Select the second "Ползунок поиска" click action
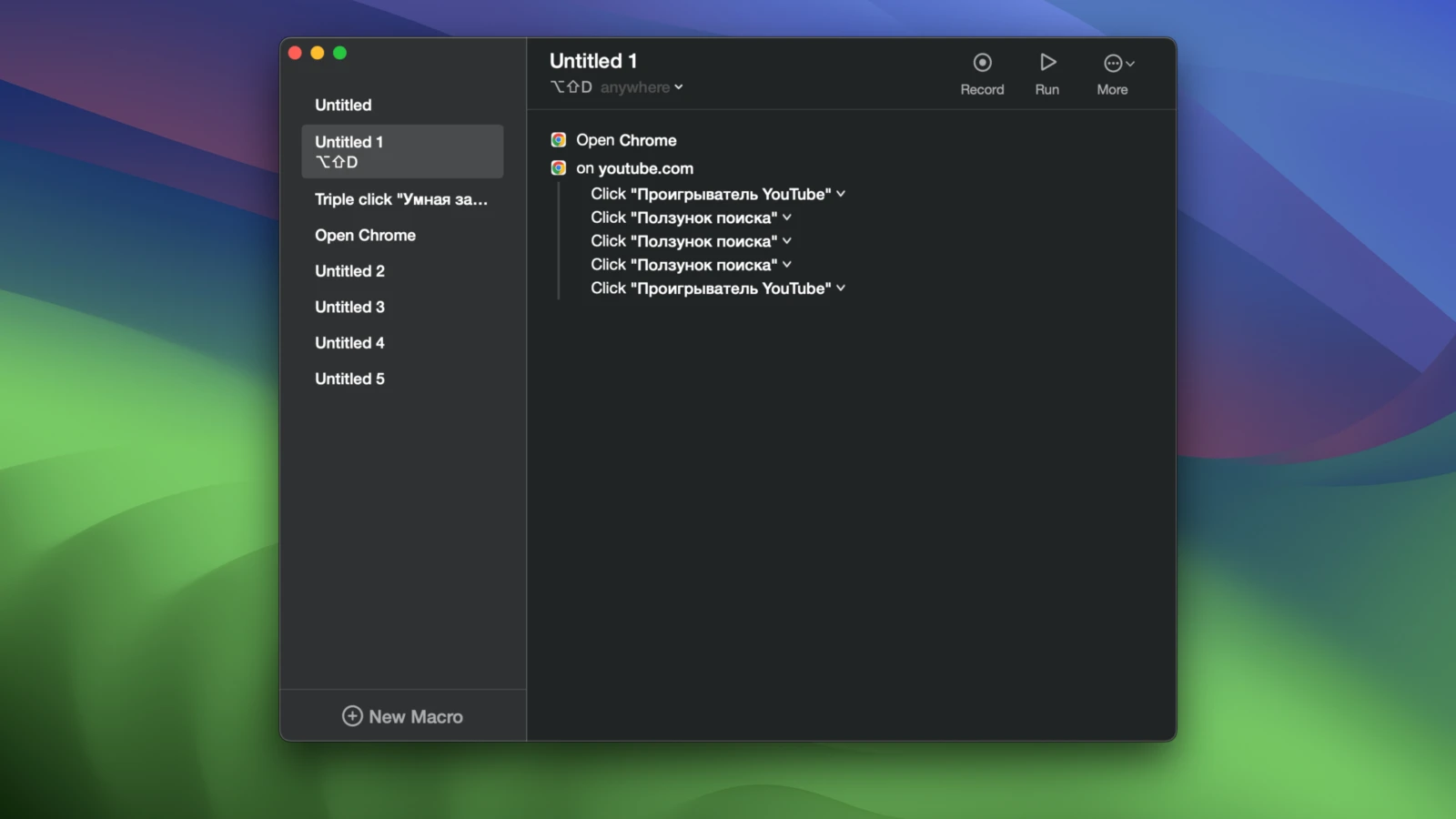This screenshot has width=1456, height=819. (683, 241)
